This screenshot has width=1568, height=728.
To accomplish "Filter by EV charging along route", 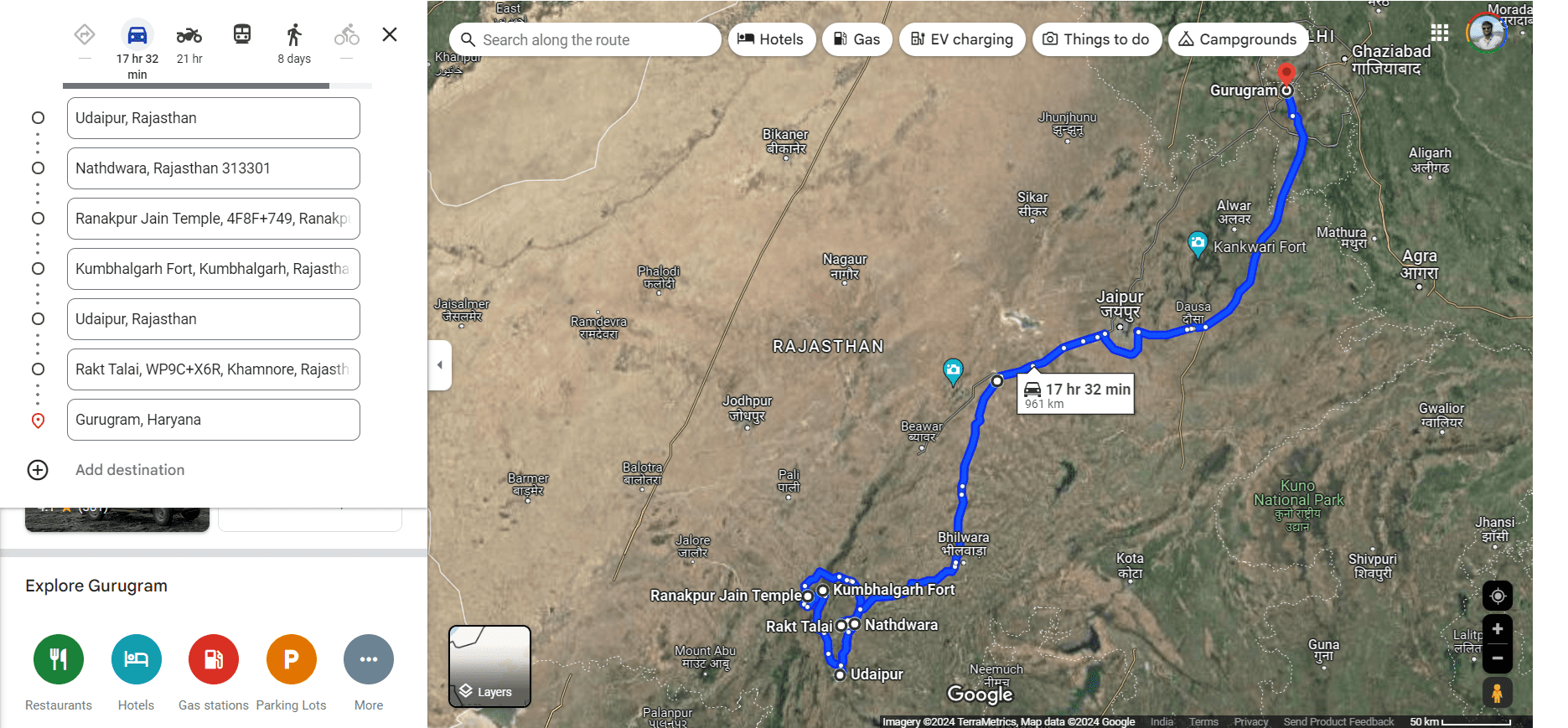I will [962, 39].
